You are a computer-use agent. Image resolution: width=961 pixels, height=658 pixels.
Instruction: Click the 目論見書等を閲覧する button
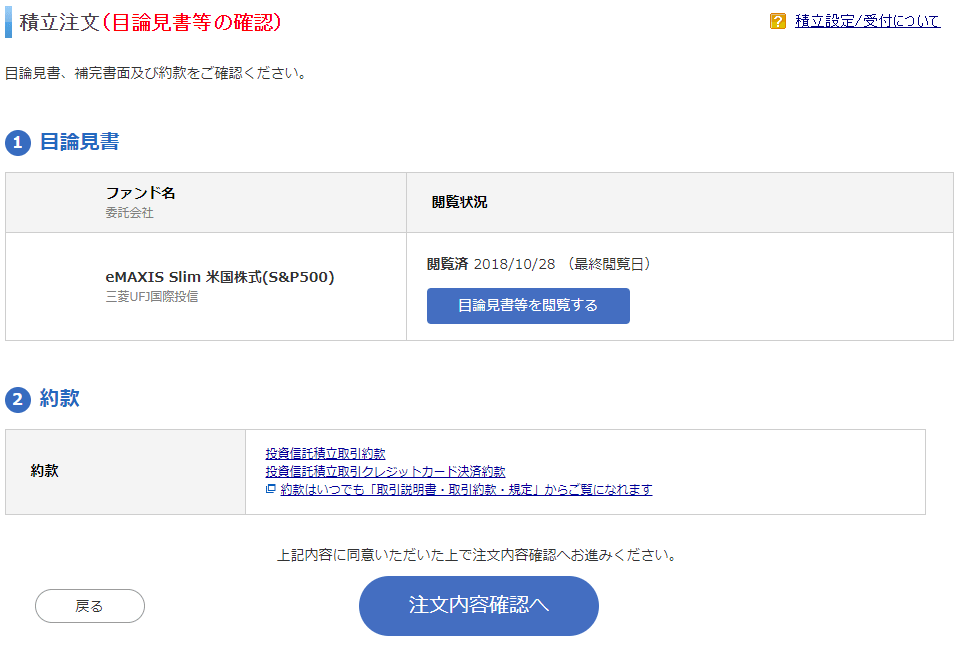(528, 306)
